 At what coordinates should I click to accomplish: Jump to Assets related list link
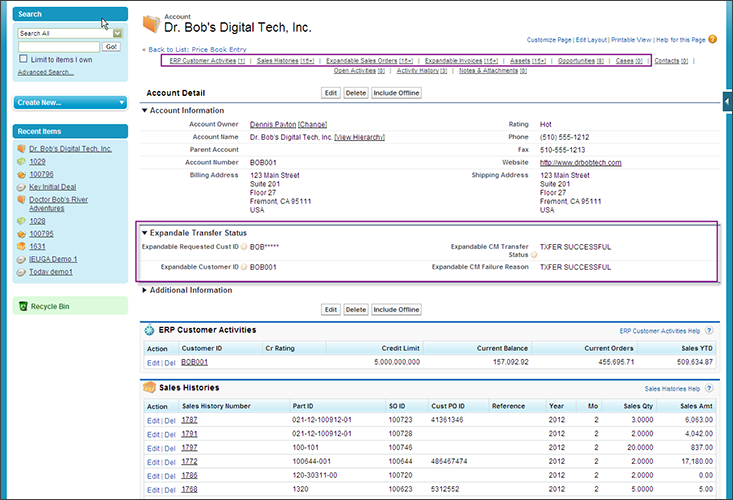(528, 61)
